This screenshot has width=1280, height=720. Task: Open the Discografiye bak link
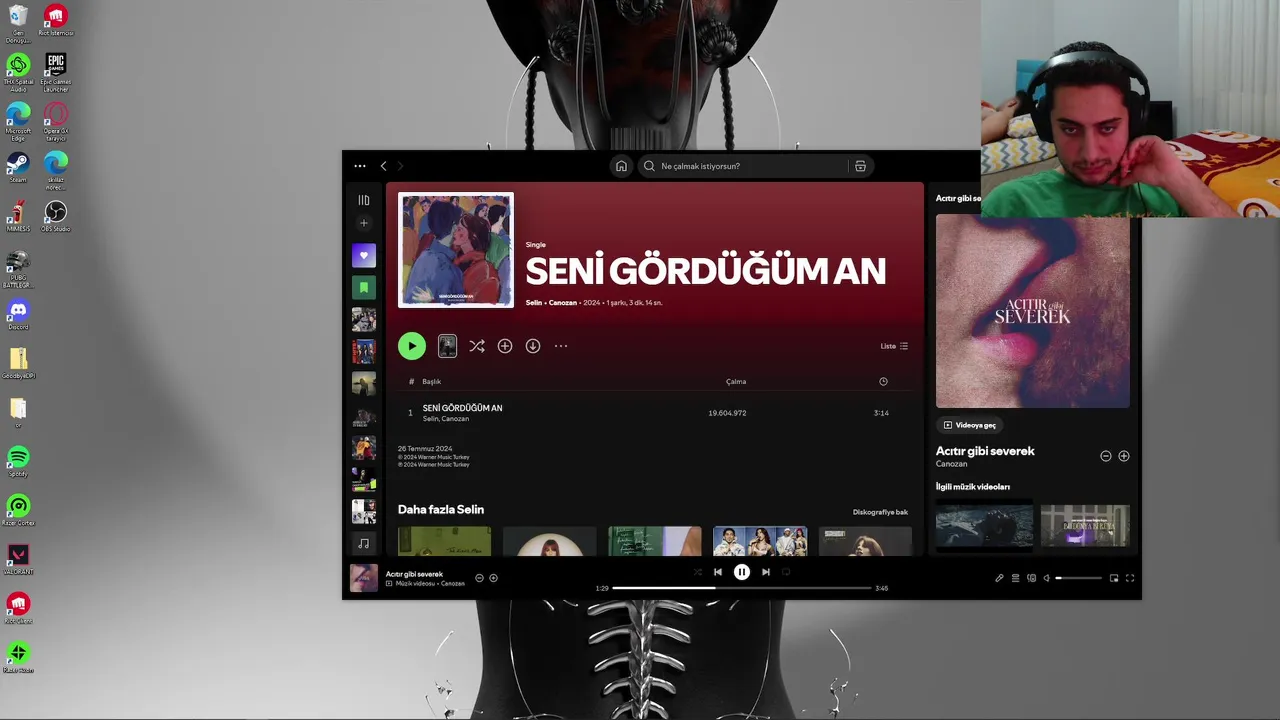coord(880,512)
